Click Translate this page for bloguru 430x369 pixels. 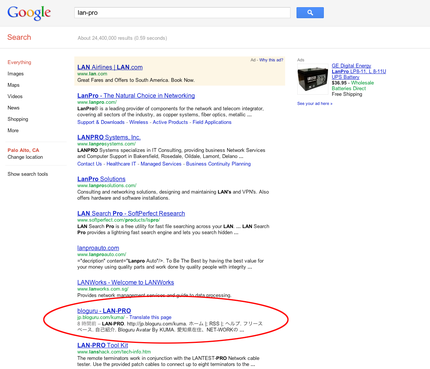click(150, 317)
